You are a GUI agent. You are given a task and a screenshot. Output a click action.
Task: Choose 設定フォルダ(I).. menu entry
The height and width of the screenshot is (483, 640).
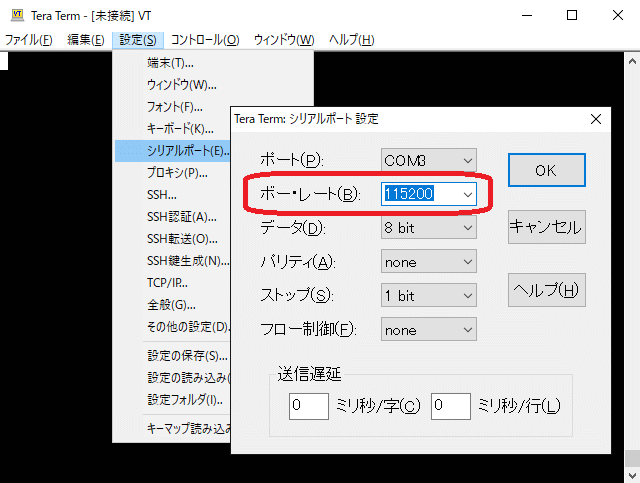click(185, 400)
